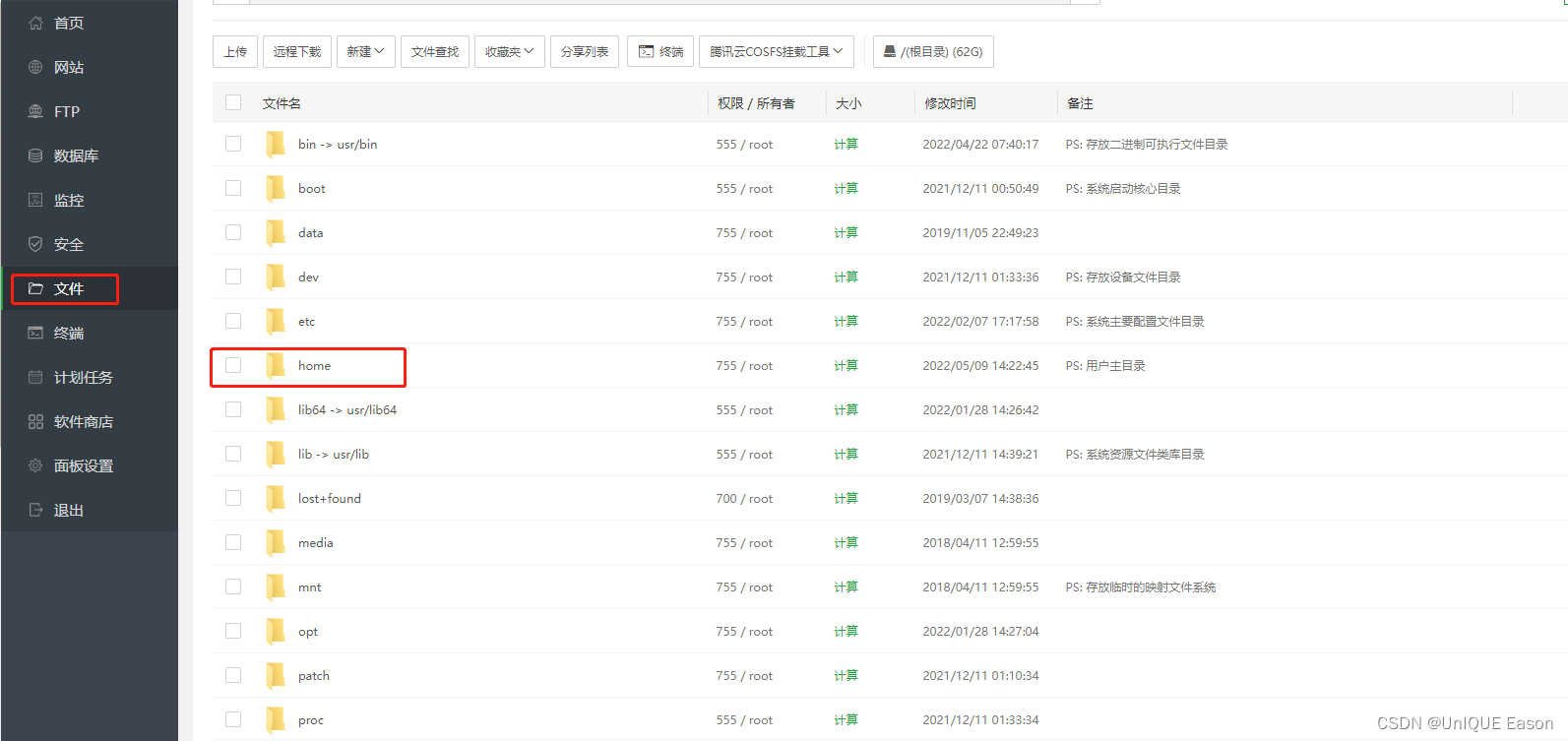
Task: Select the 文件 menu item
Action: click(90, 288)
